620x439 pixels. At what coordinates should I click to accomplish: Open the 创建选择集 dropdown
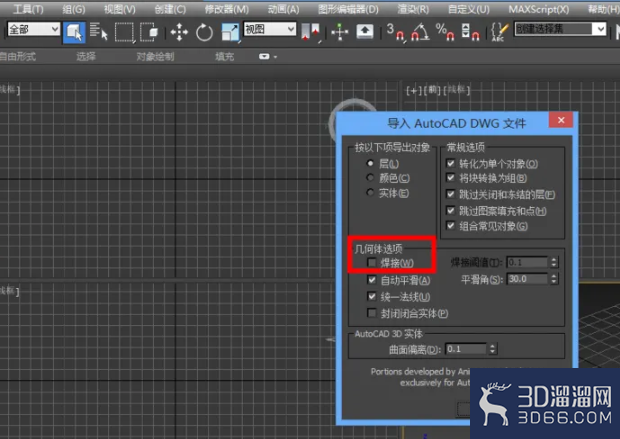click(x=560, y=29)
